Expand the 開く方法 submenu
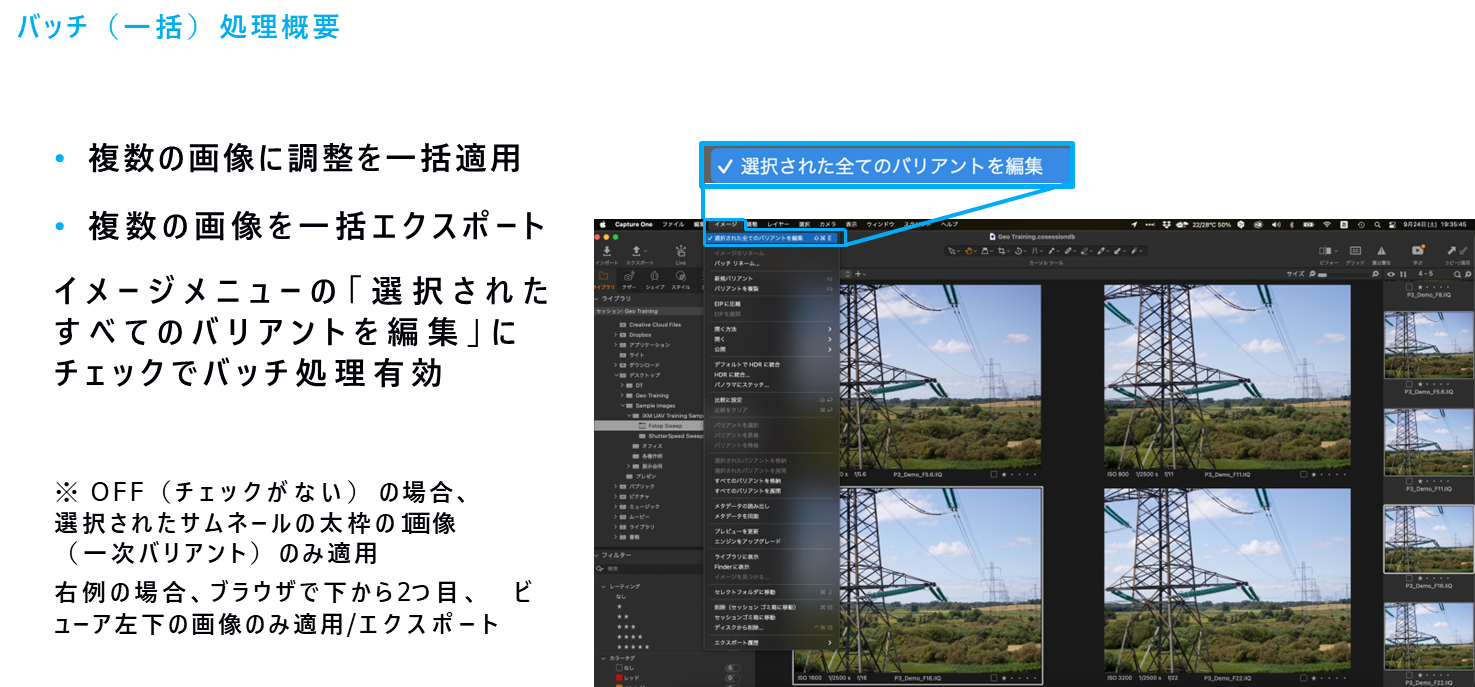The image size is (1475, 687). coord(771,328)
